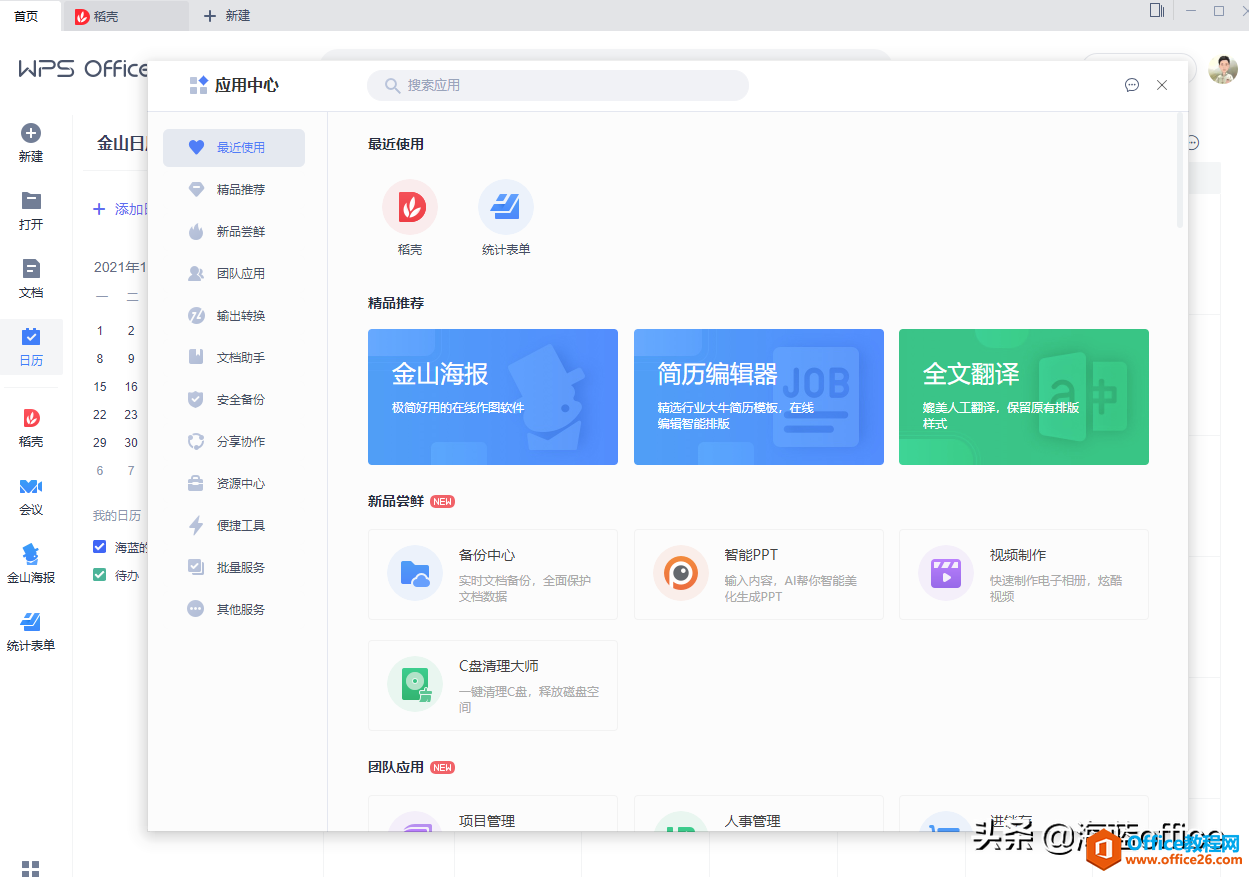This screenshot has width=1249, height=877.
Task: Toggle the 待办 calendar checkbox
Action: coord(99,575)
